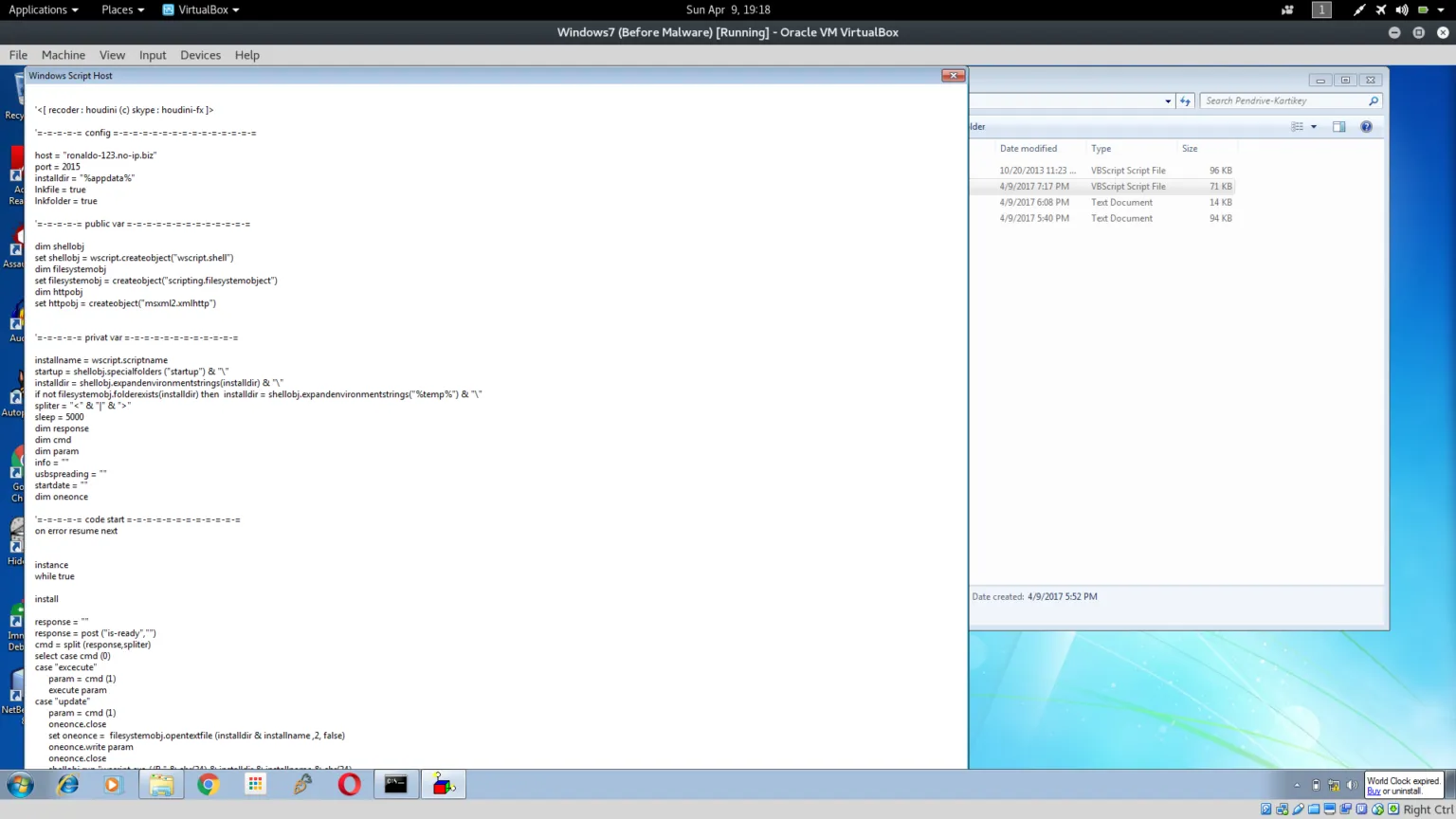Open the carrot-shaped taskbar app
The image size is (1456, 819).
pyautogui.click(x=302, y=785)
